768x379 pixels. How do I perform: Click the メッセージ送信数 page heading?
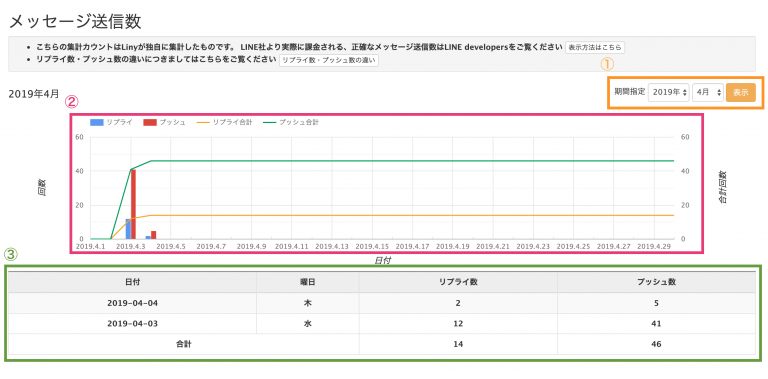tap(75, 22)
